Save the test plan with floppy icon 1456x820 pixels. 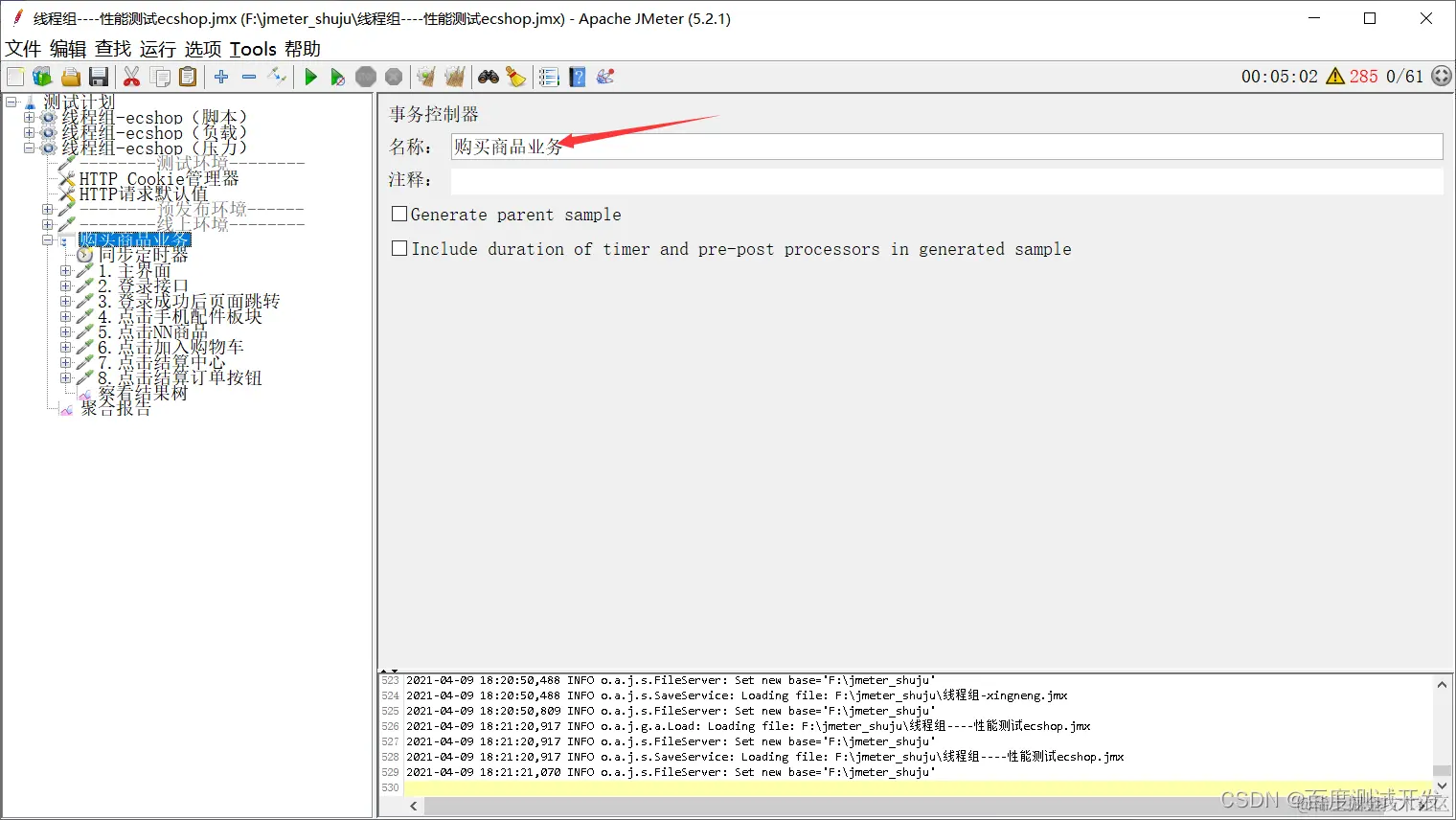98,77
